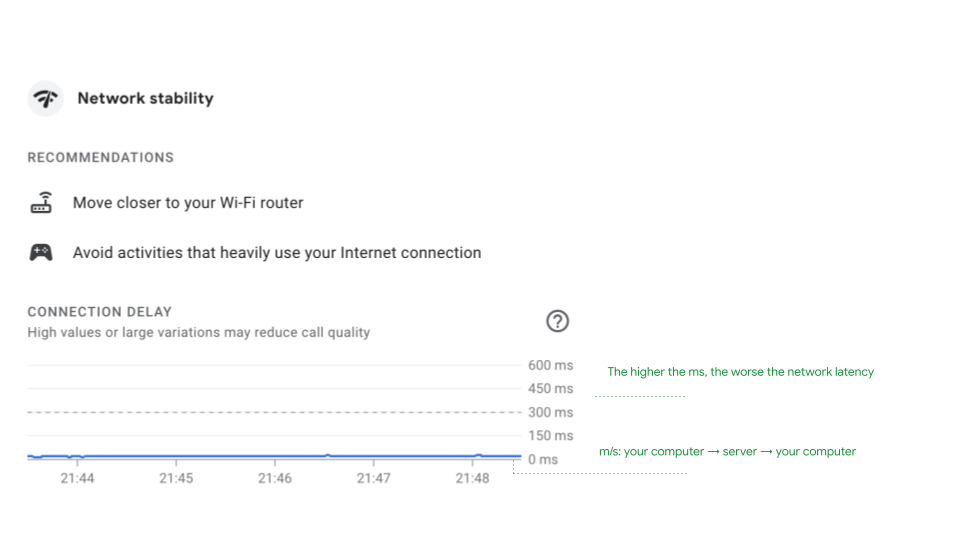Click the Network stability Wi-Fi icon
This screenshot has width=960, height=540.
(x=45, y=98)
